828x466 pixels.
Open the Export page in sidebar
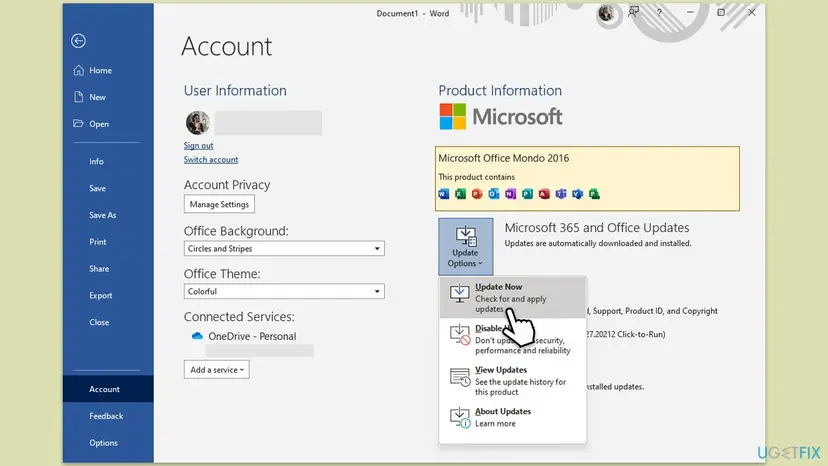coord(100,295)
